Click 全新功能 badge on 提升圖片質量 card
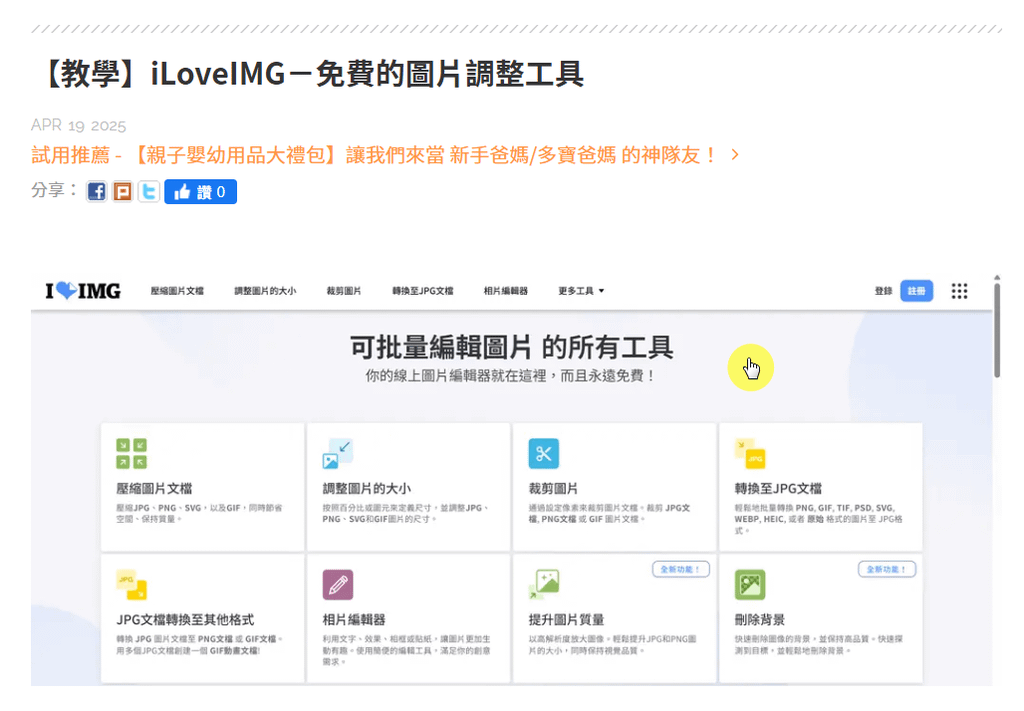Viewport: 1024px width, 711px height. 680,569
